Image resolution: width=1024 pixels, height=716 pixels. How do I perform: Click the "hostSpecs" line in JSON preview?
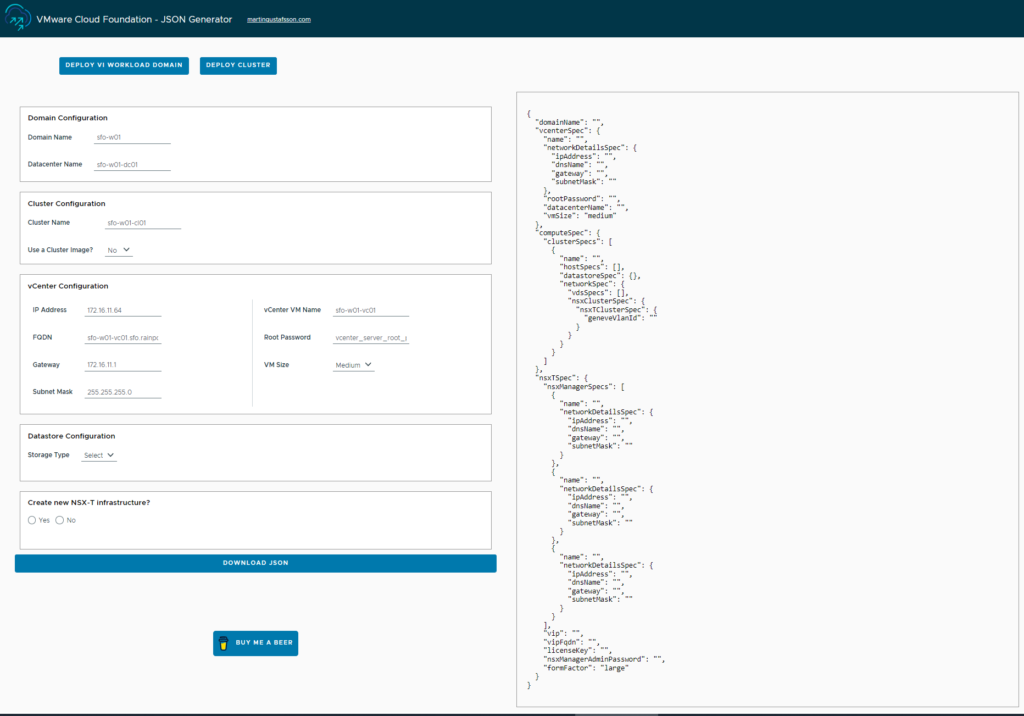(592, 267)
